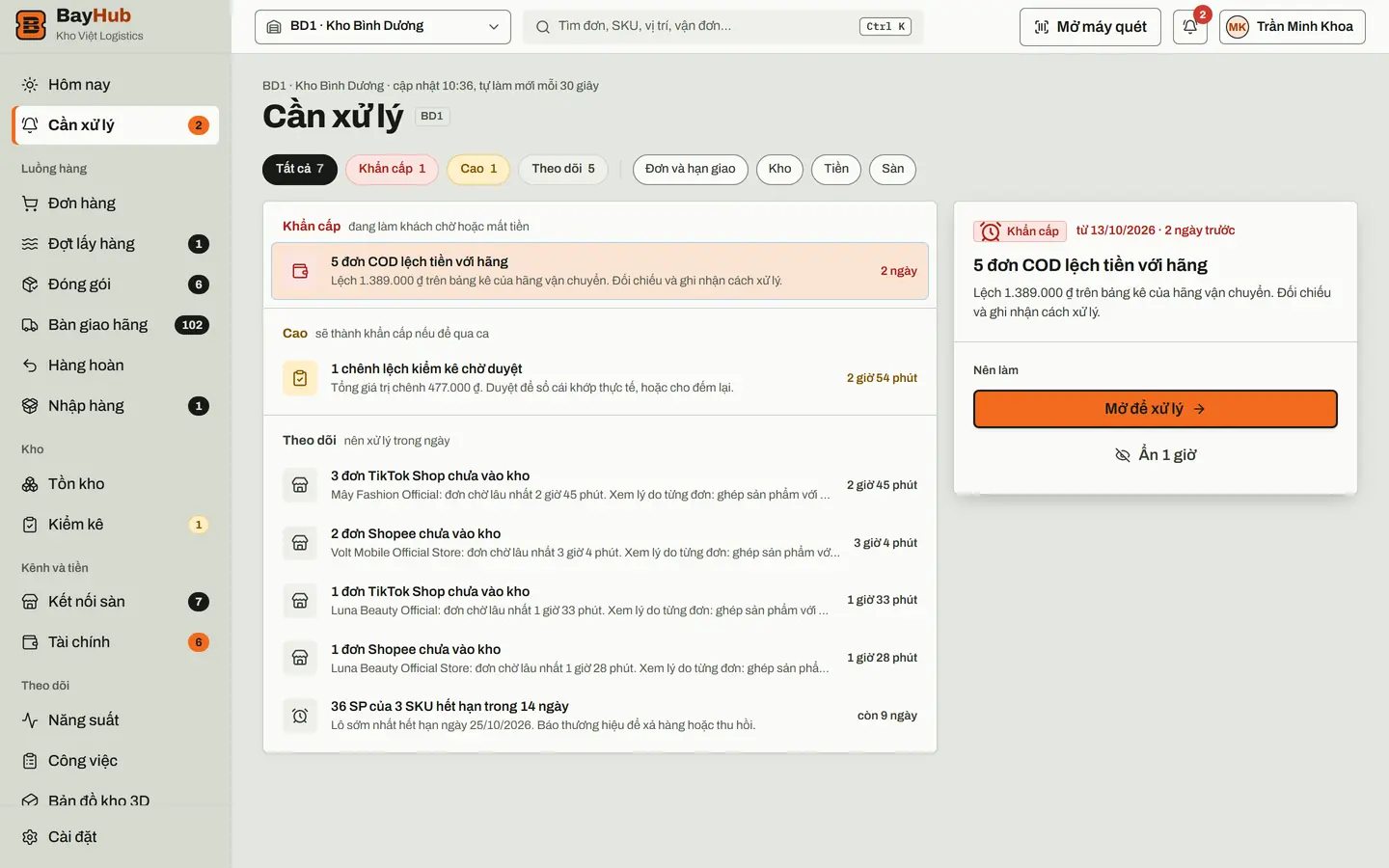1389x868 pixels.
Task: Click the Đợt lấy hàng waves icon
Action: tap(30, 244)
